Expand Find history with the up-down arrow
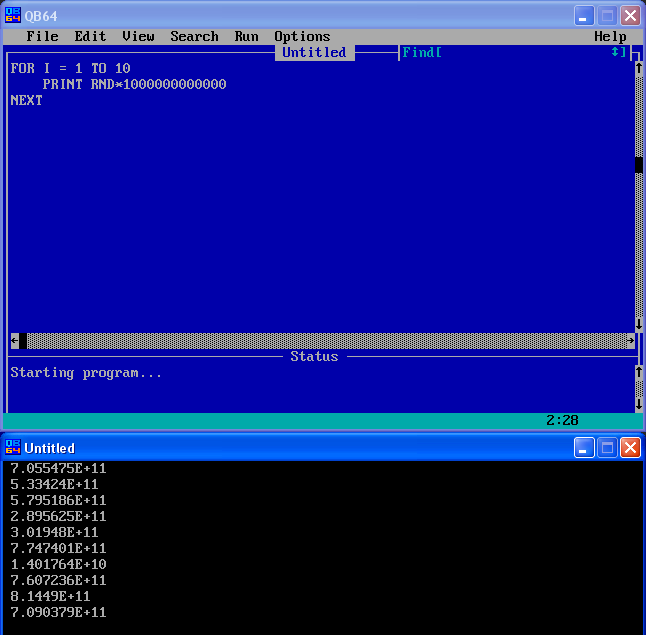The width and height of the screenshot is (646, 635). (x=615, y=52)
